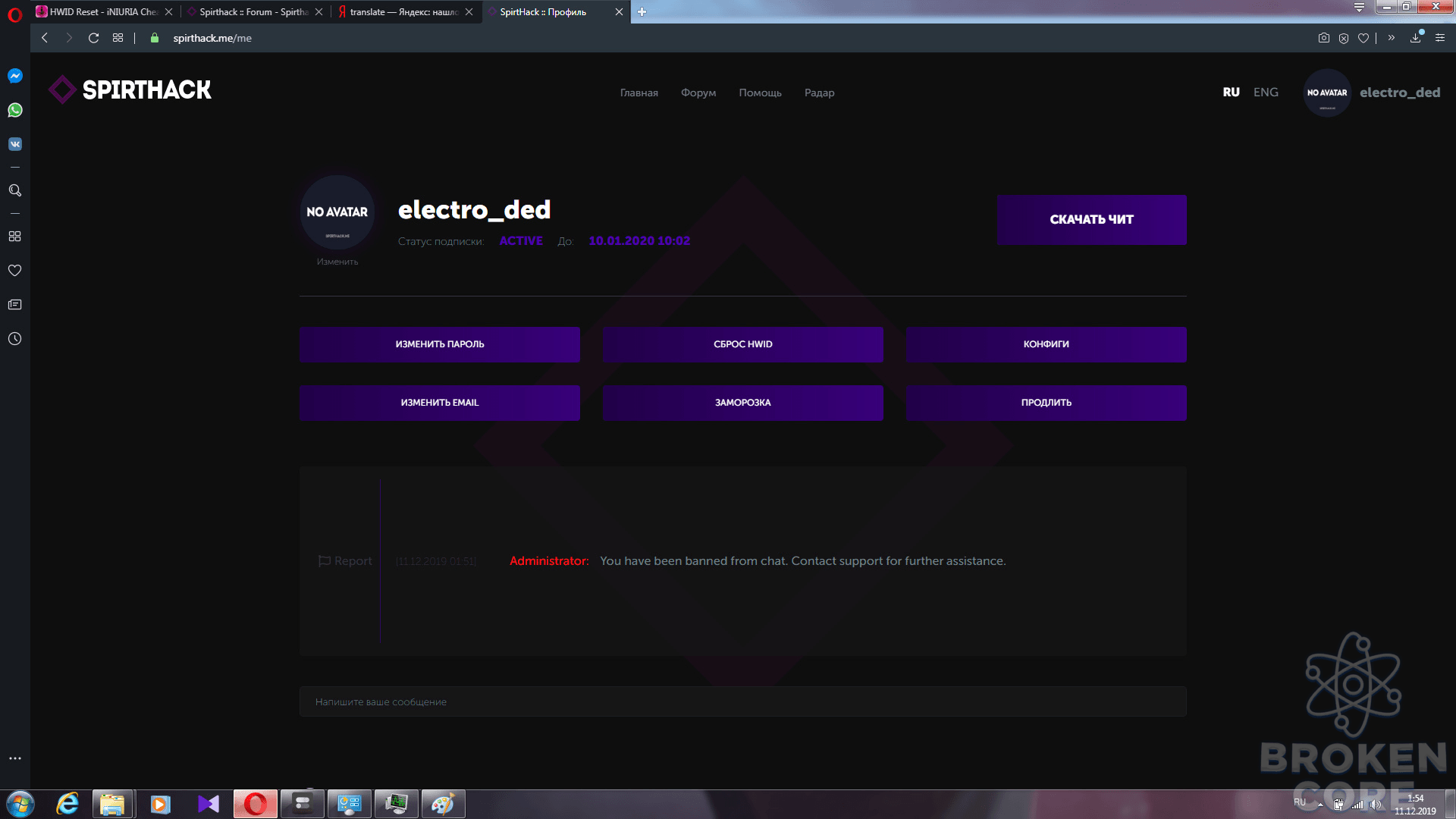This screenshot has width=1456, height=819.
Task: Switch site language to ENG
Action: 1266,92
